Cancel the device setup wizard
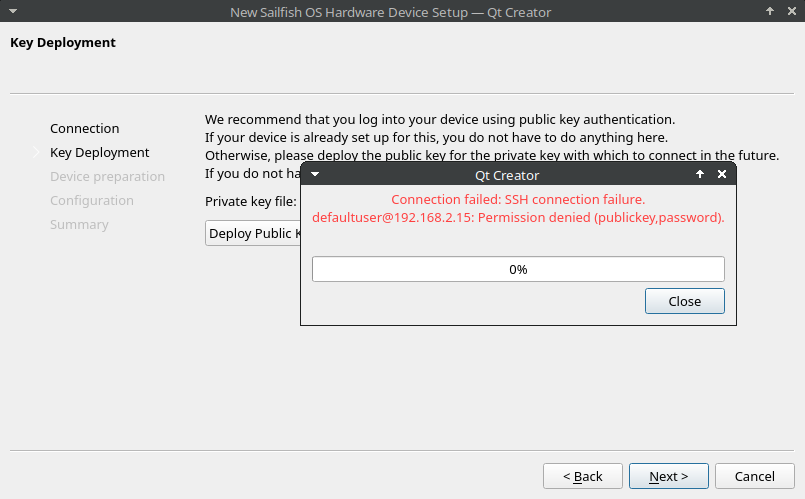This screenshot has width=805, height=499. 755,476
